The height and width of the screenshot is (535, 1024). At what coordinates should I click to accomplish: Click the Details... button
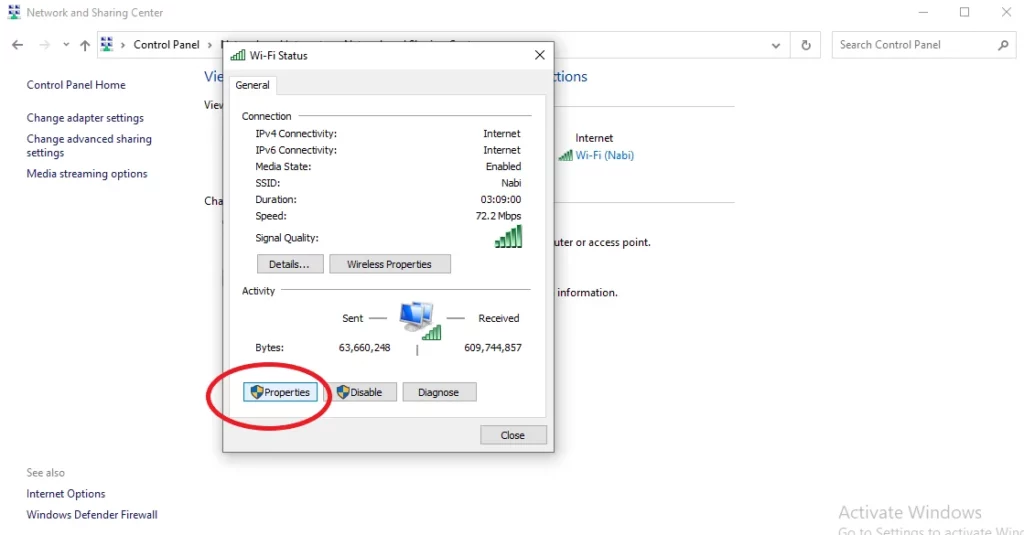tap(290, 264)
